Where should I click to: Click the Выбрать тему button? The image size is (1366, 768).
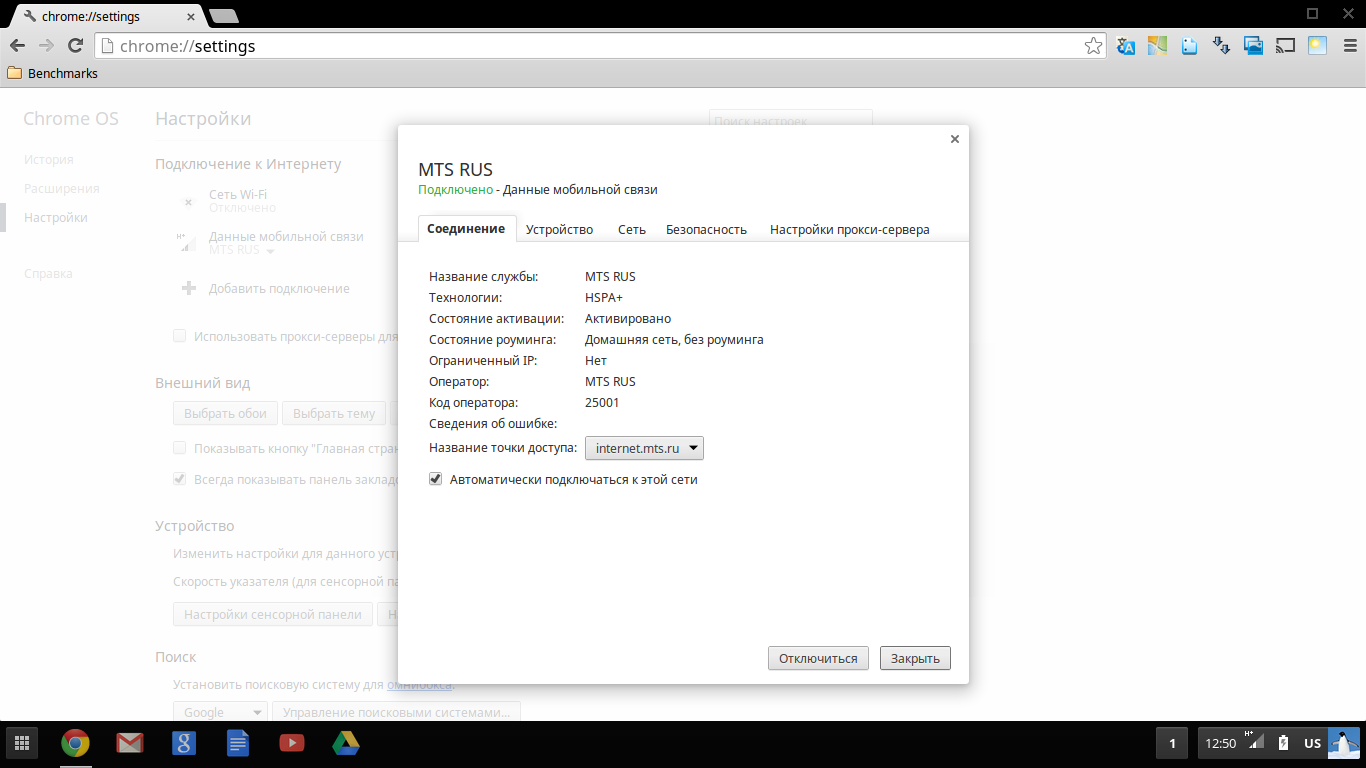tap(334, 413)
